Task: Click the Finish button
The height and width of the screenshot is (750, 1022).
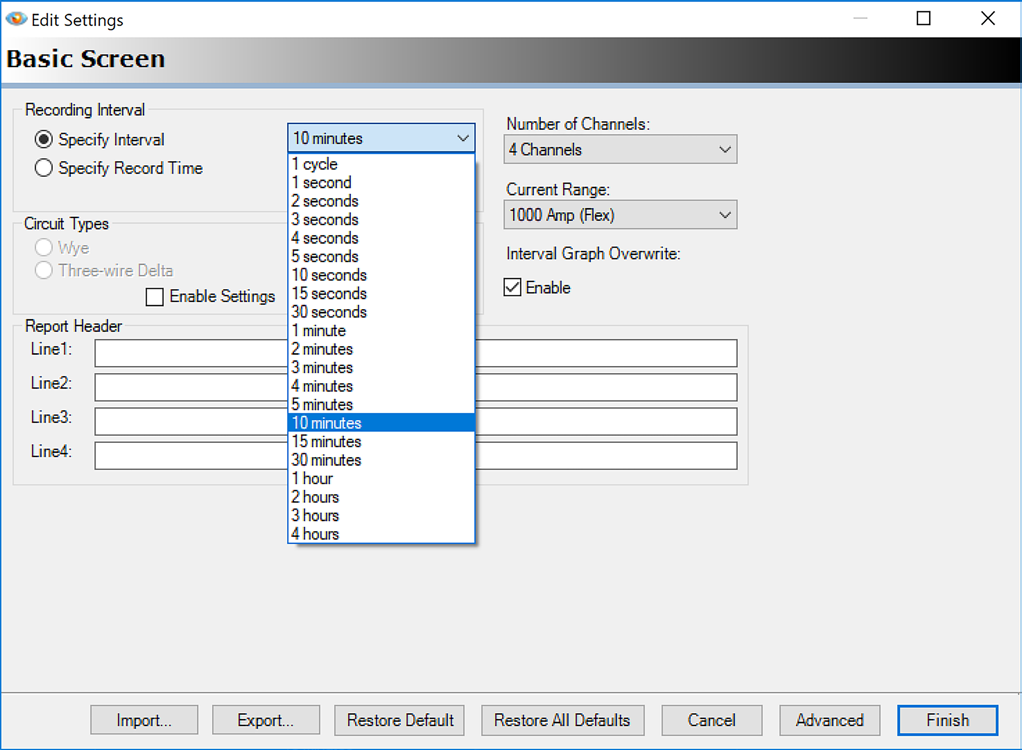Action: [x=946, y=720]
